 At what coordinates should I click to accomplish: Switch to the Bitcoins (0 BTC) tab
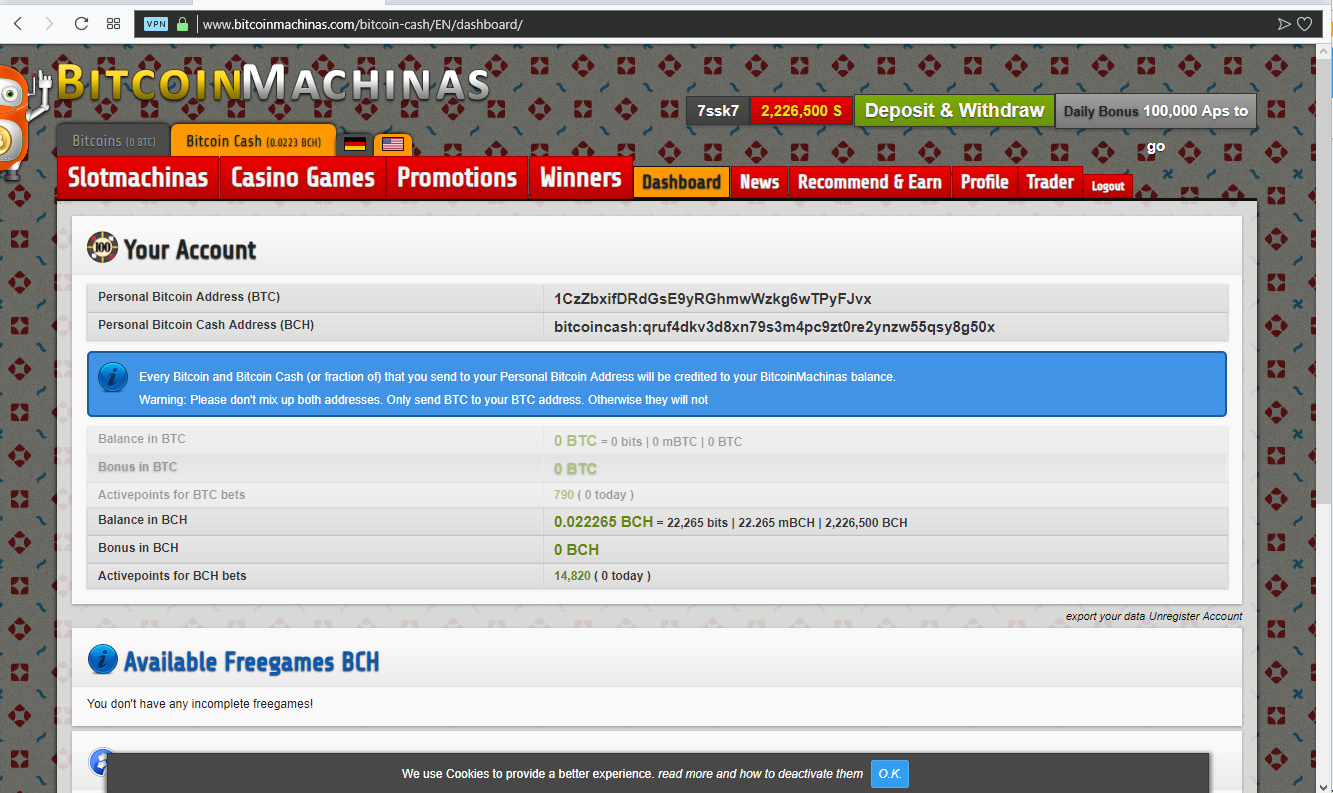point(114,141)
